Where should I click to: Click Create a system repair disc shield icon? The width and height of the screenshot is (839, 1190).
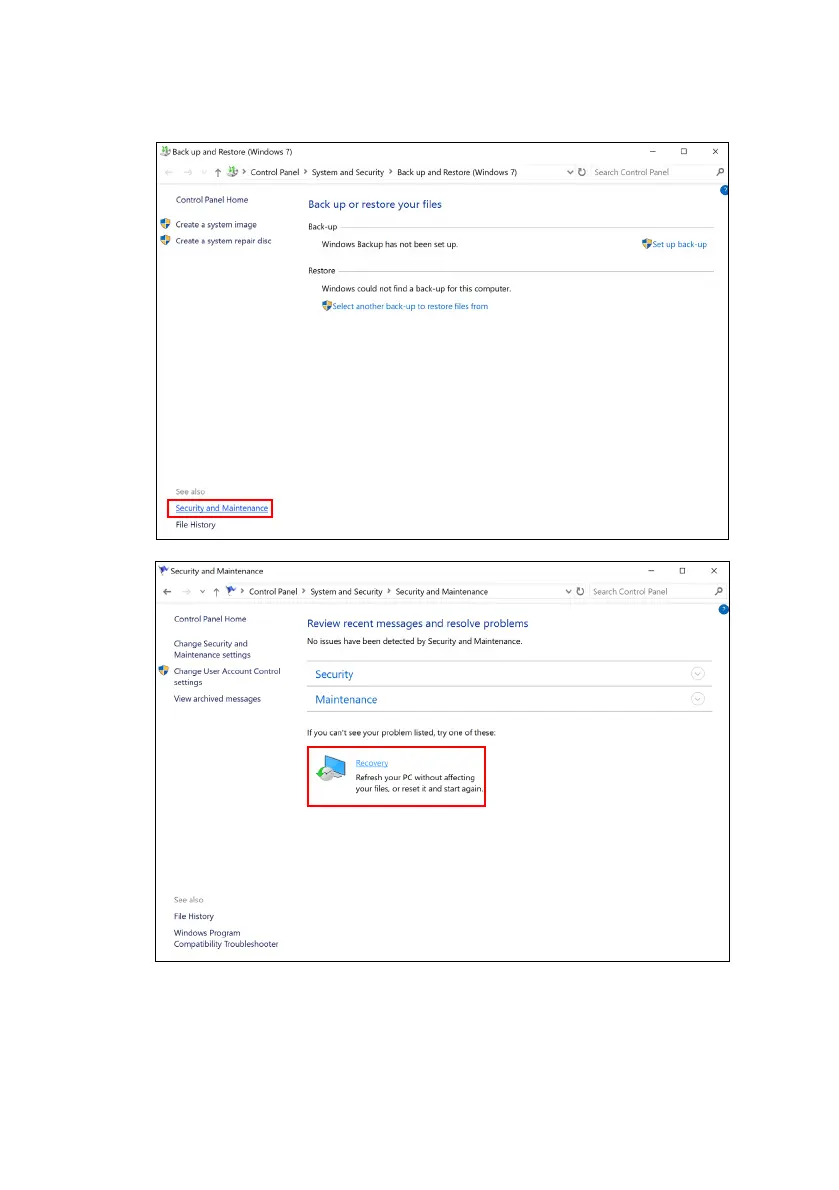[165, 240]
